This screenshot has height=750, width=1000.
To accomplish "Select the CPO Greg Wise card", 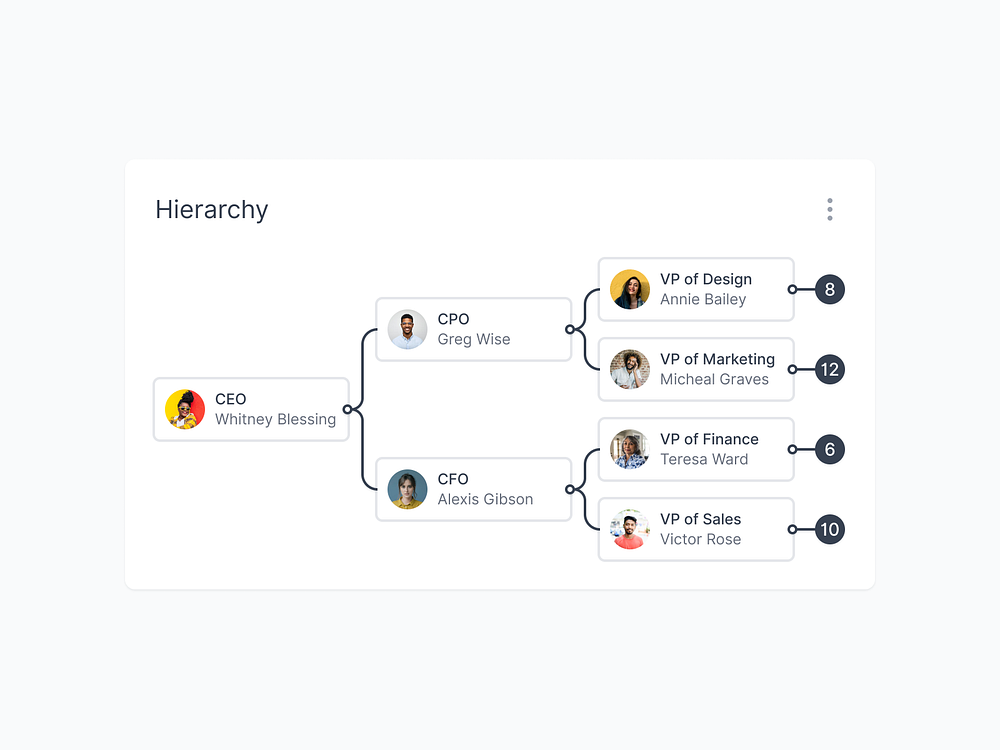I will pos(473,329).
